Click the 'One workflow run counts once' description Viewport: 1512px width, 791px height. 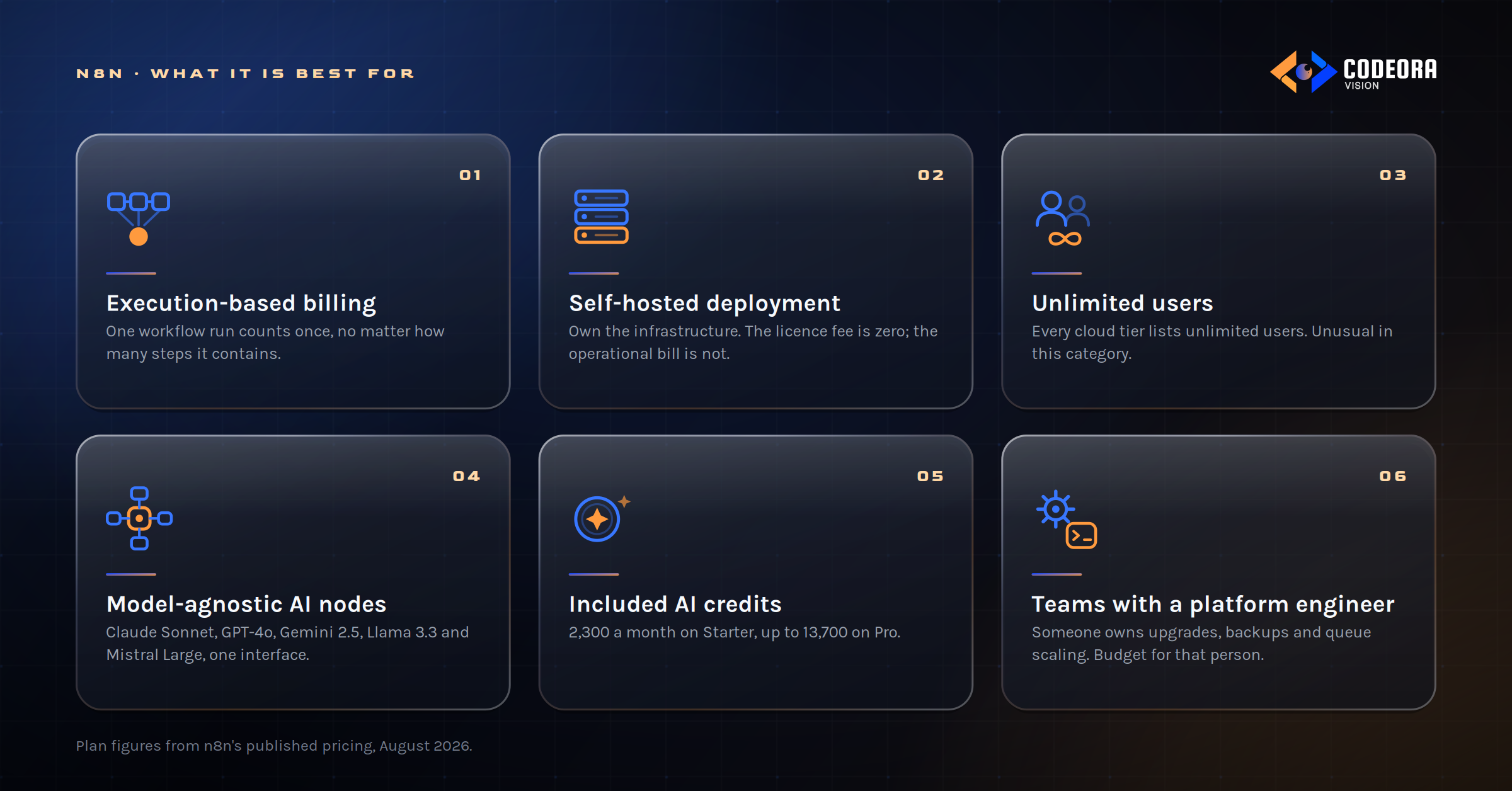tap(275, 343)
